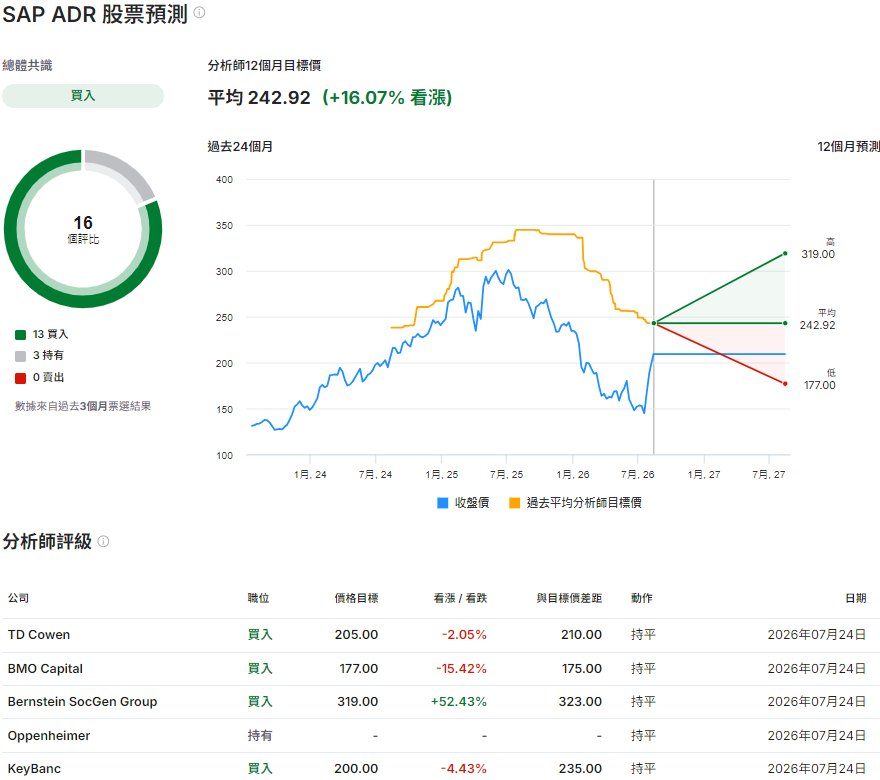
Task: Select the gray 3 持有 legend swatch
Action: point(21,356)
